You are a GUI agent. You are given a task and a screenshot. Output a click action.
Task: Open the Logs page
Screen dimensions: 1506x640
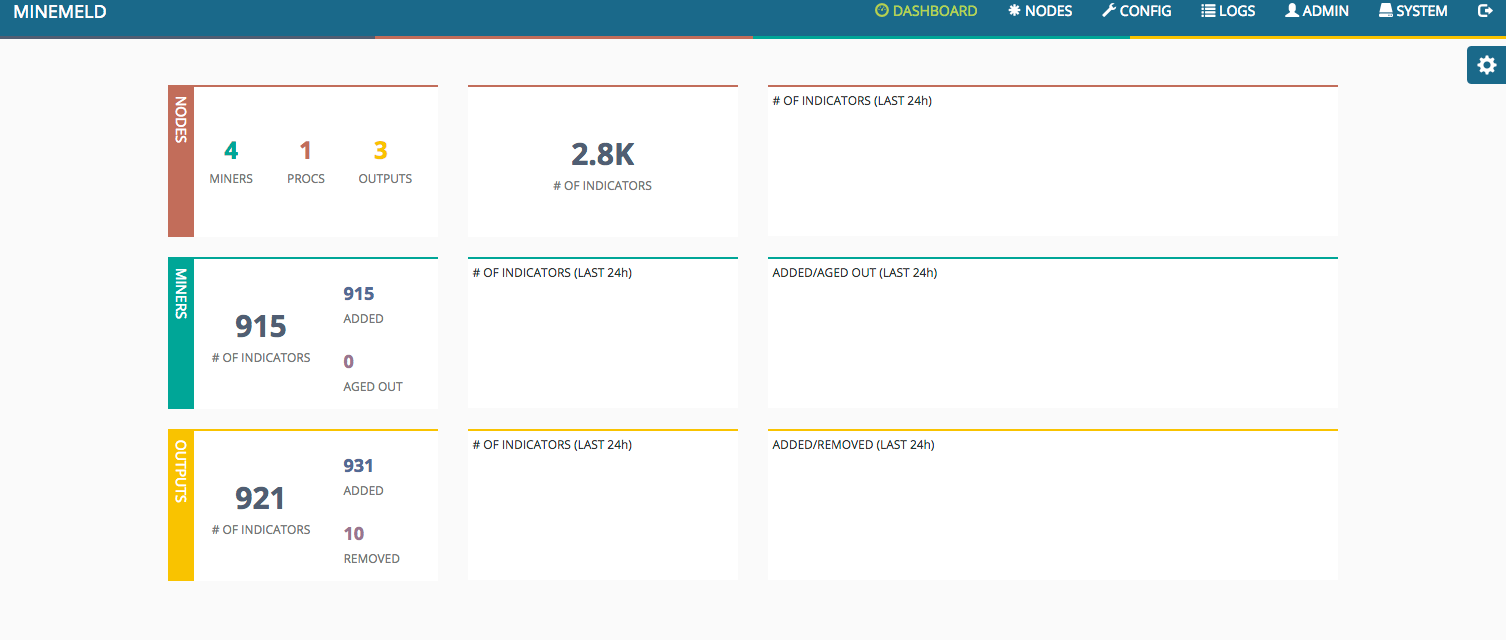(x=1228, y=11)
